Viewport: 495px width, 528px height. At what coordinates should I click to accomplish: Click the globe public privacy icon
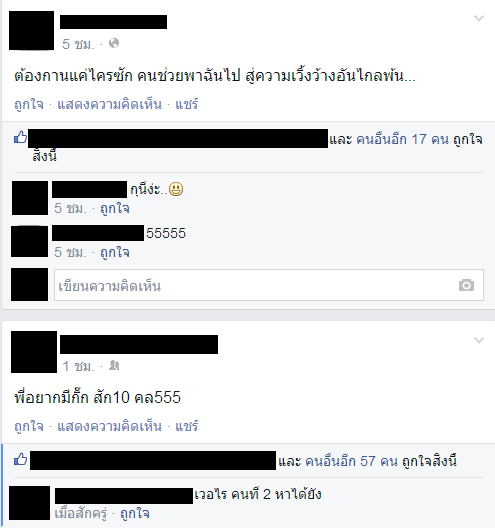pyautogui.click(x=114, y=43)
